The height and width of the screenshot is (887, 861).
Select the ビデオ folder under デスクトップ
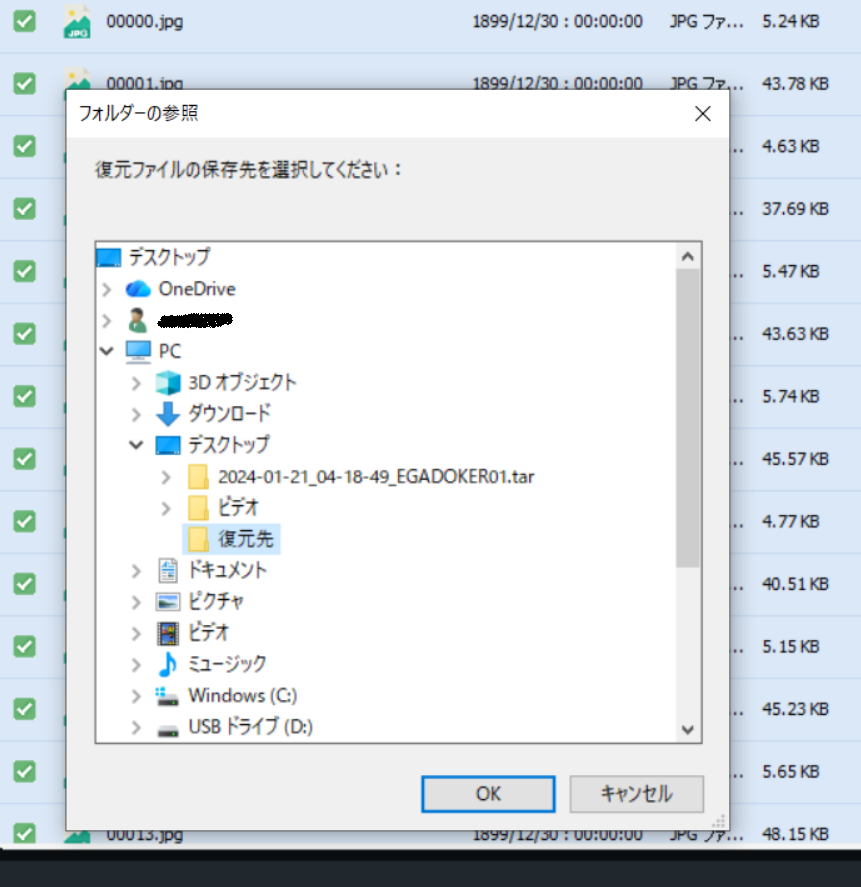[223, 507]
